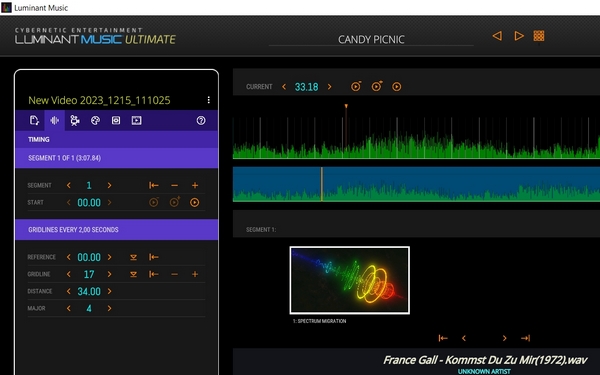Jump to segment start icon

(x=154, y=185)
